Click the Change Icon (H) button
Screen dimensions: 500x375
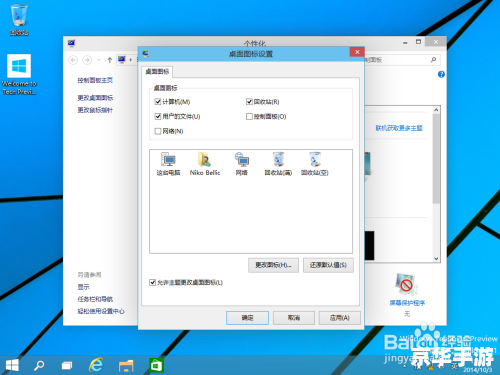(x=273, y=265)
